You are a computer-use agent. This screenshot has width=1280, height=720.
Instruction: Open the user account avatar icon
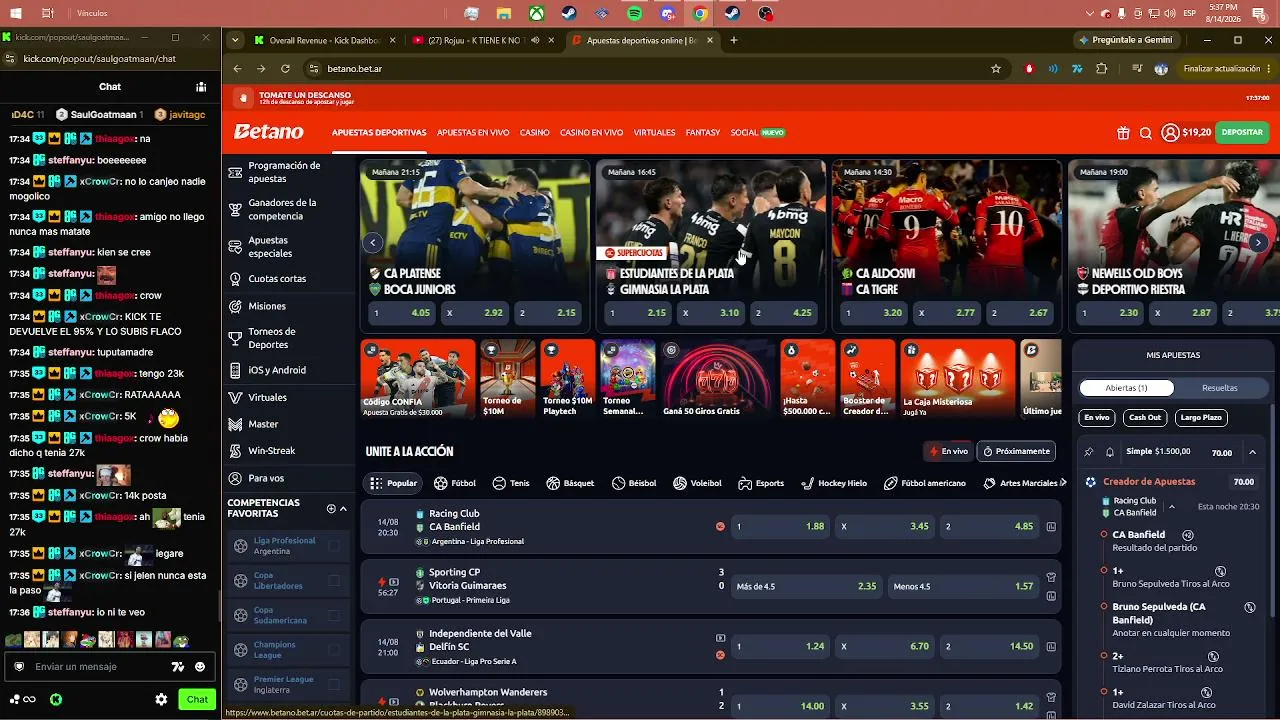point(1170,133)
